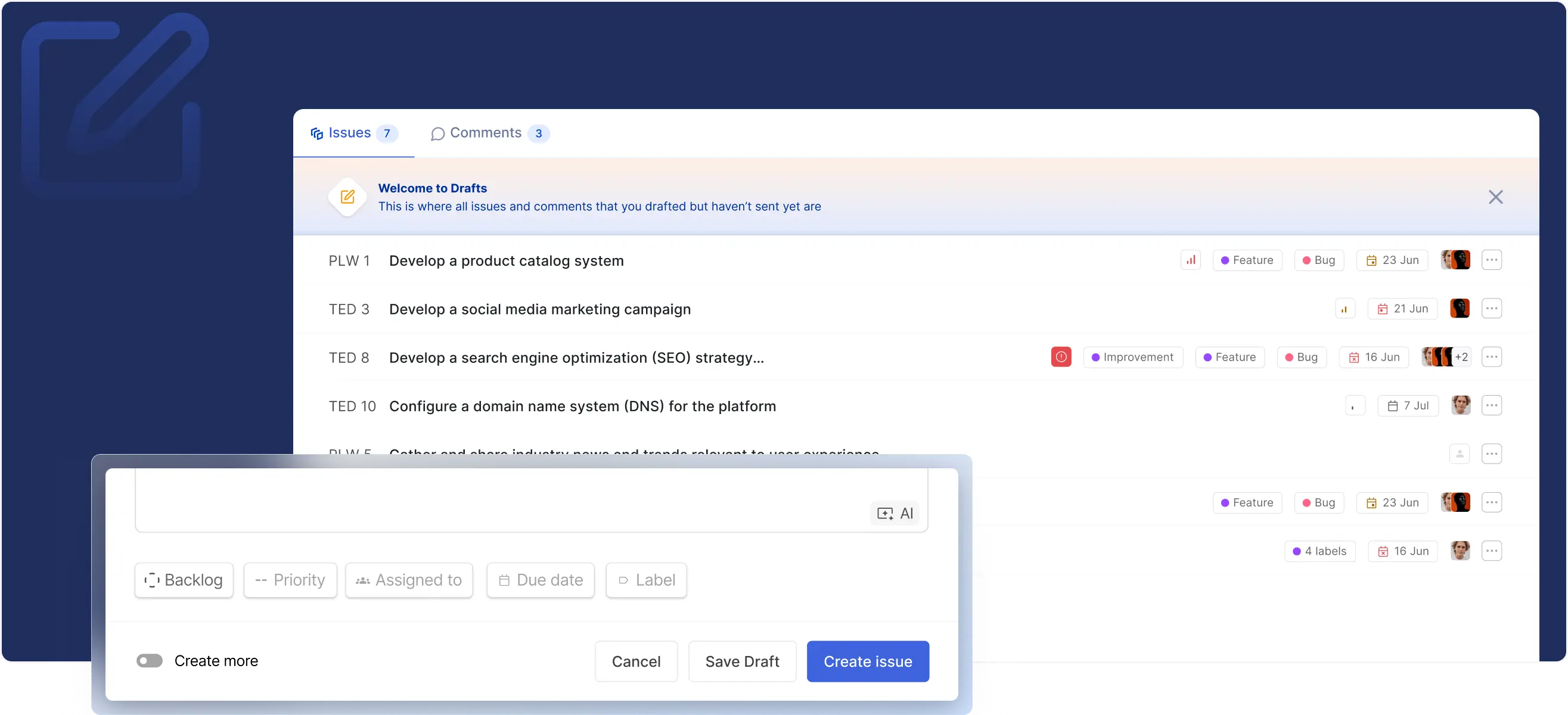The height and width of the screenshot is (715, 1568).
Task: Click the Create issue button
Action: 867,661
